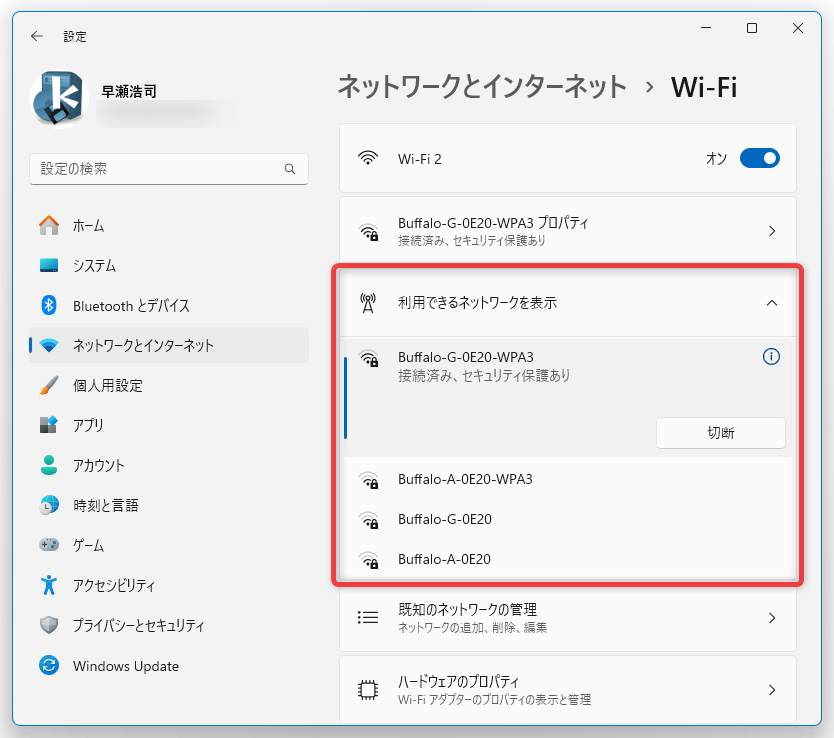This screenshot has height=738, width=834.
Task: Select the 時刻と言語 label in the sidebar
Action: click(106, 505)
